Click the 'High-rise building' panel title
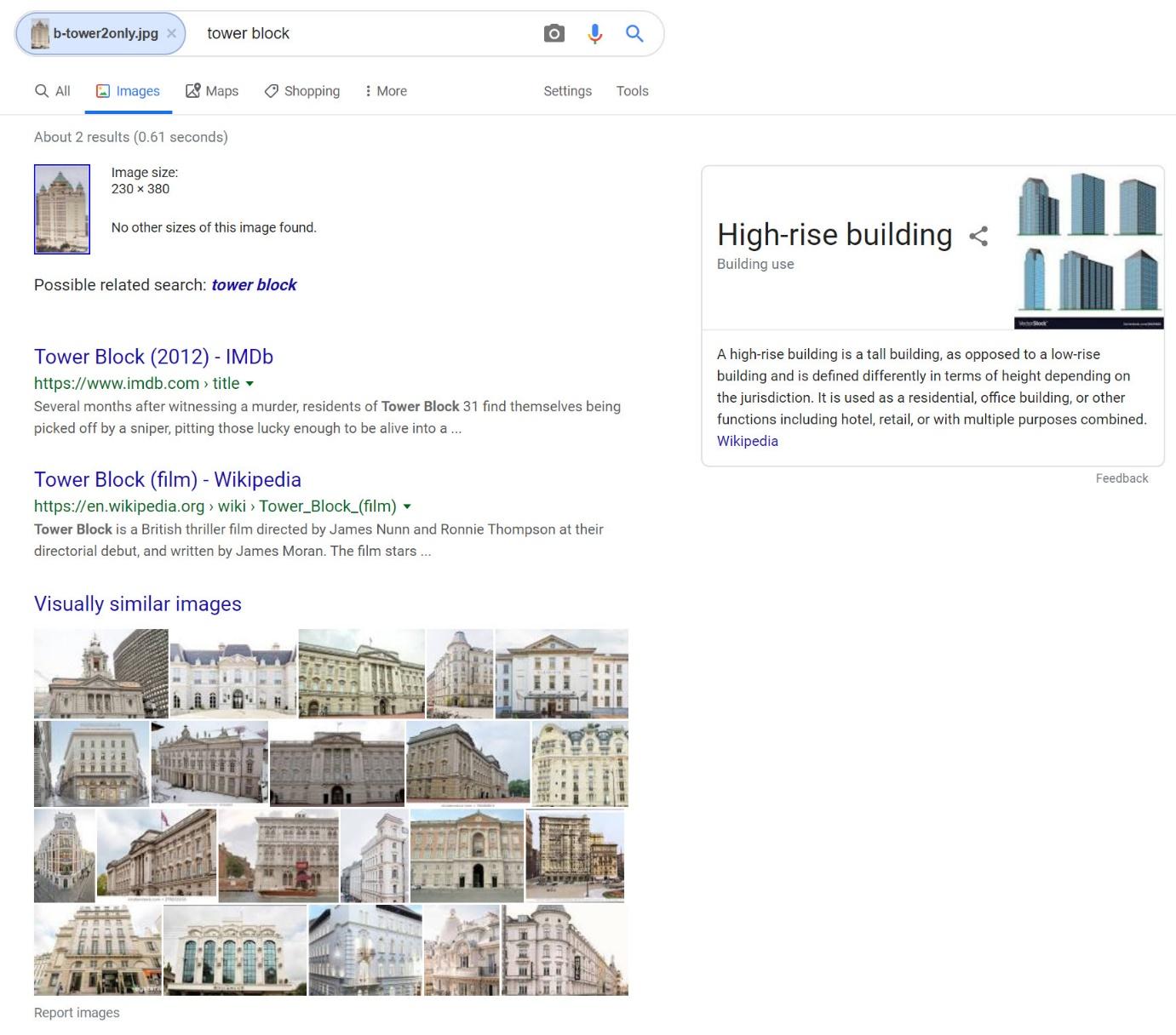1176x1035 pixels. (835, 235)
